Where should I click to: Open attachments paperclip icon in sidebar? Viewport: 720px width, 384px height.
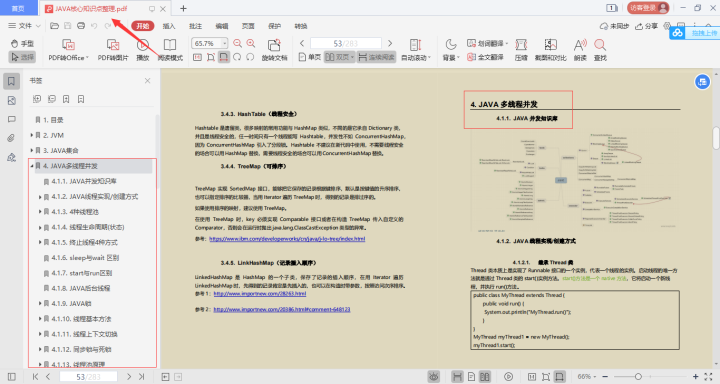point(11,138)
